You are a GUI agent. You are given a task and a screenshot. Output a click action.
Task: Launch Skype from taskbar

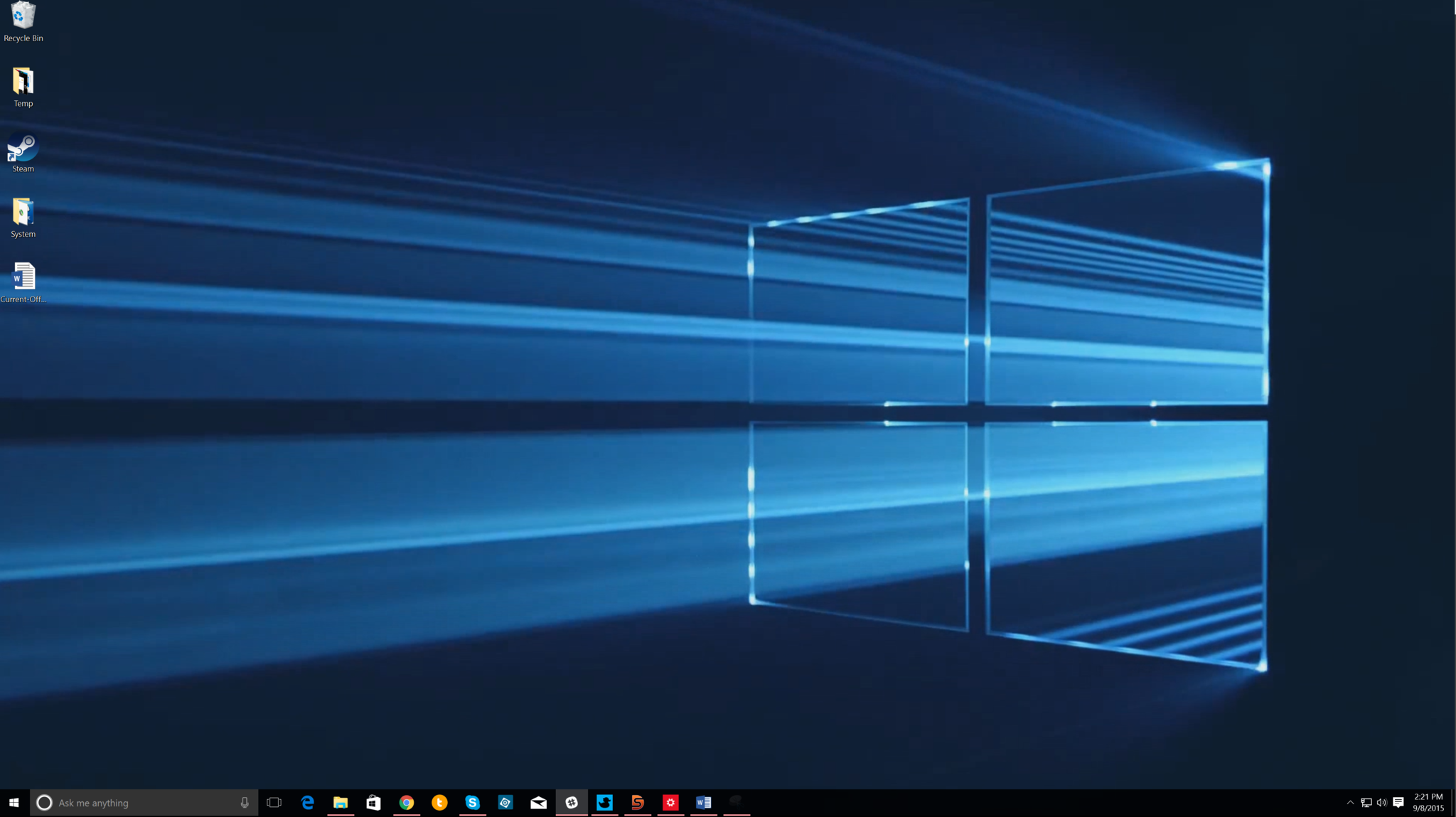(472, 802)
